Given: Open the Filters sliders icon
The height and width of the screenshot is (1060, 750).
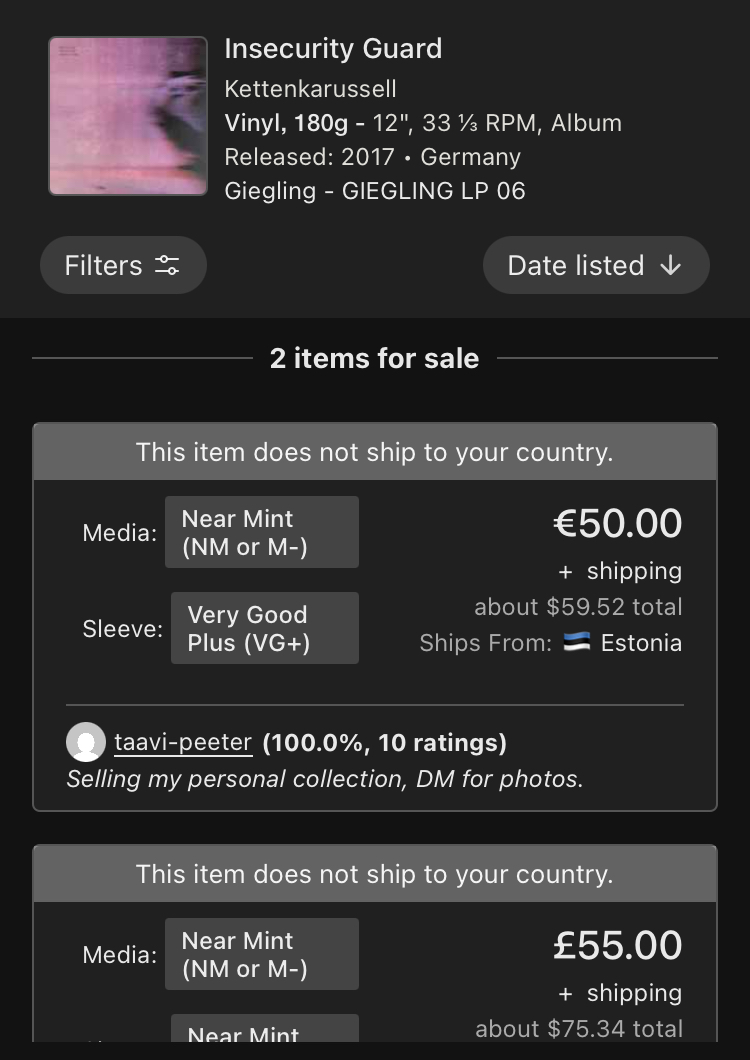Looking at the screenshot, I should click(167, 266).
